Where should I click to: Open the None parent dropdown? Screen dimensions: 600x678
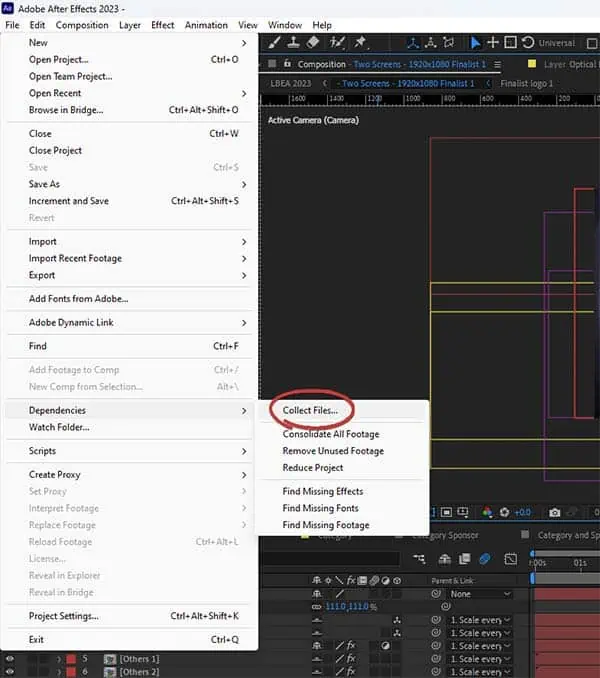click(480, 594)
